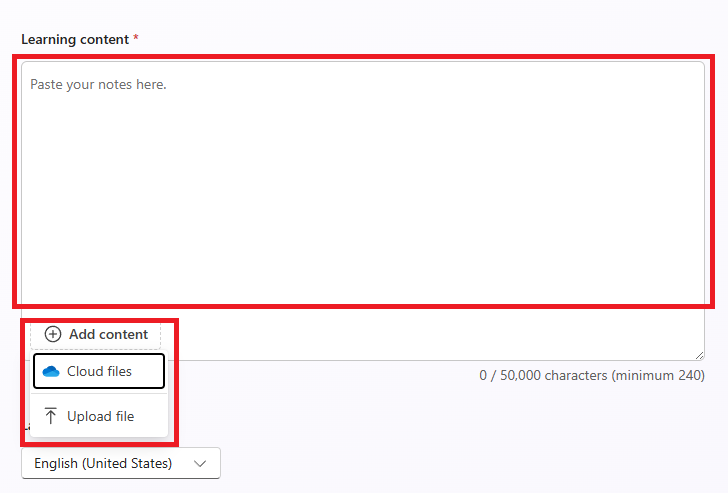This screenshot has height=493, width=728.
Task: Click the plus icon beside Add content
Action: click(53, 334)
